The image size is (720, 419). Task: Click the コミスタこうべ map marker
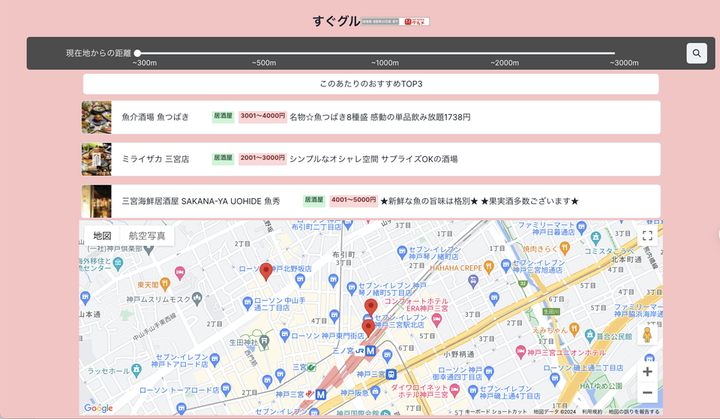(x=596, y=238)
